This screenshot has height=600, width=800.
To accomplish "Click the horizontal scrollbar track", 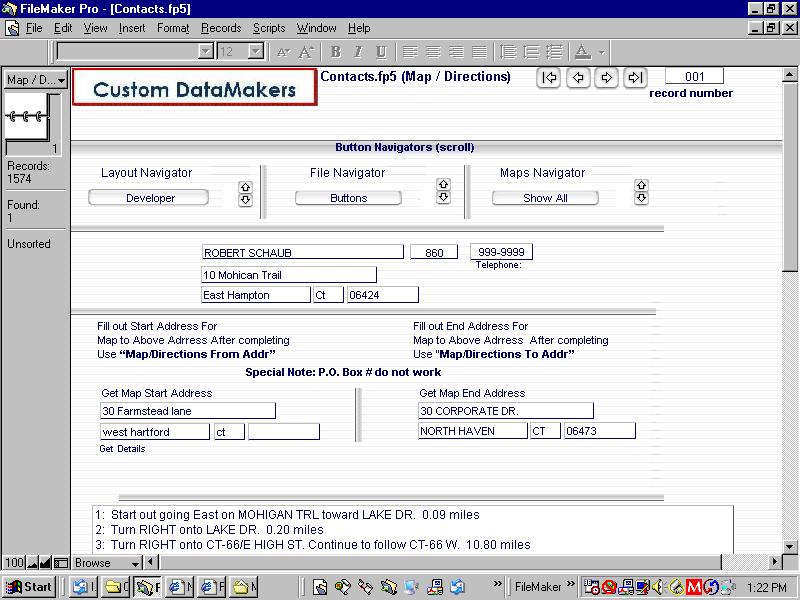I will [439, 563].
